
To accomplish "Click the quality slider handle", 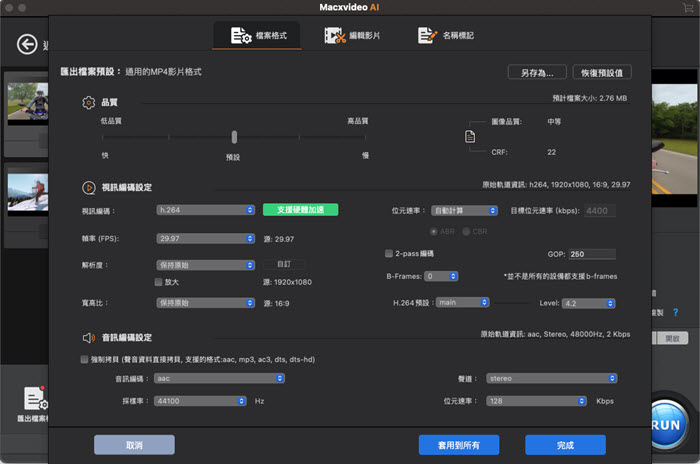I will (x=234, y=137).
